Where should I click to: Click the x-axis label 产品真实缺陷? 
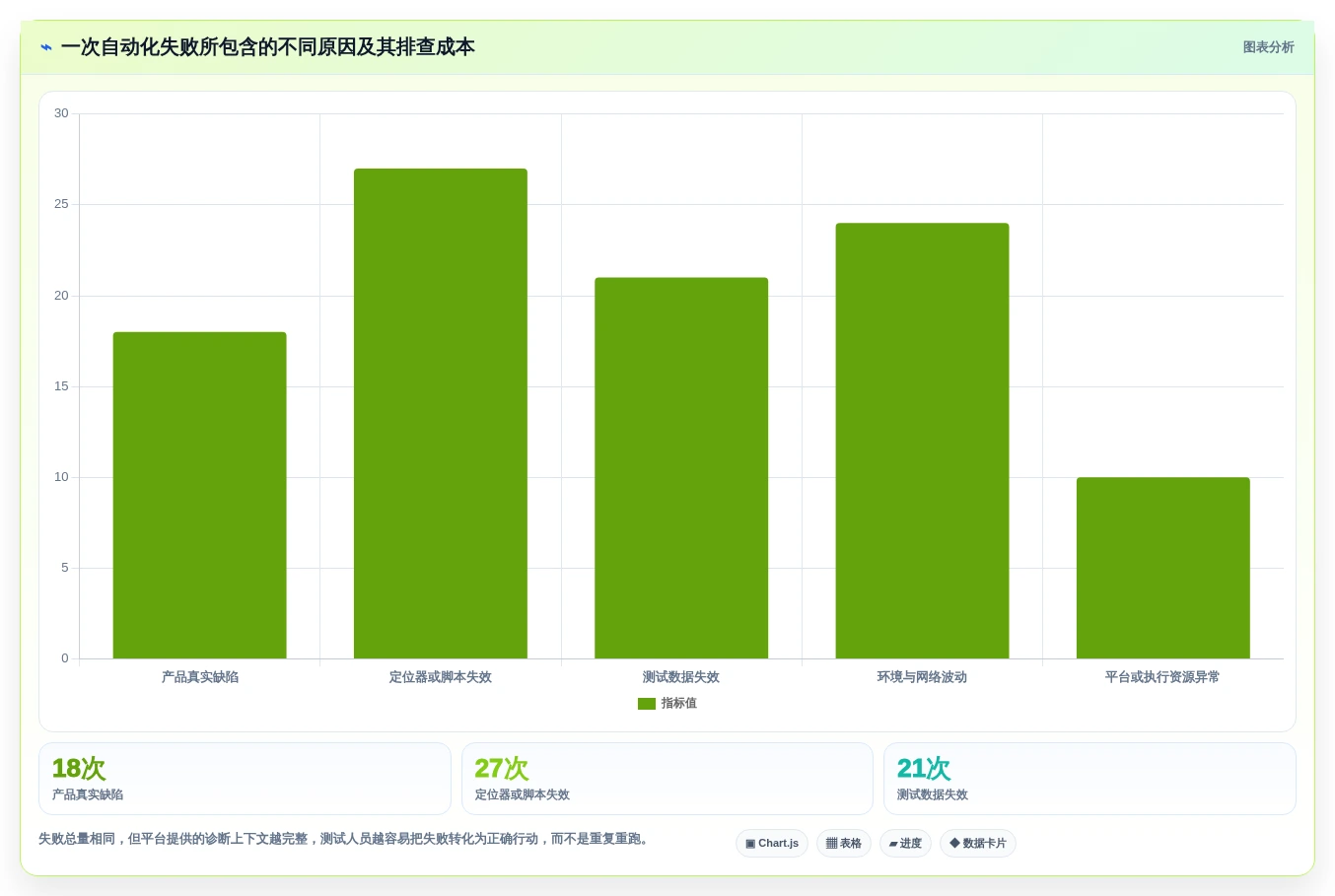tap(200, 677)
